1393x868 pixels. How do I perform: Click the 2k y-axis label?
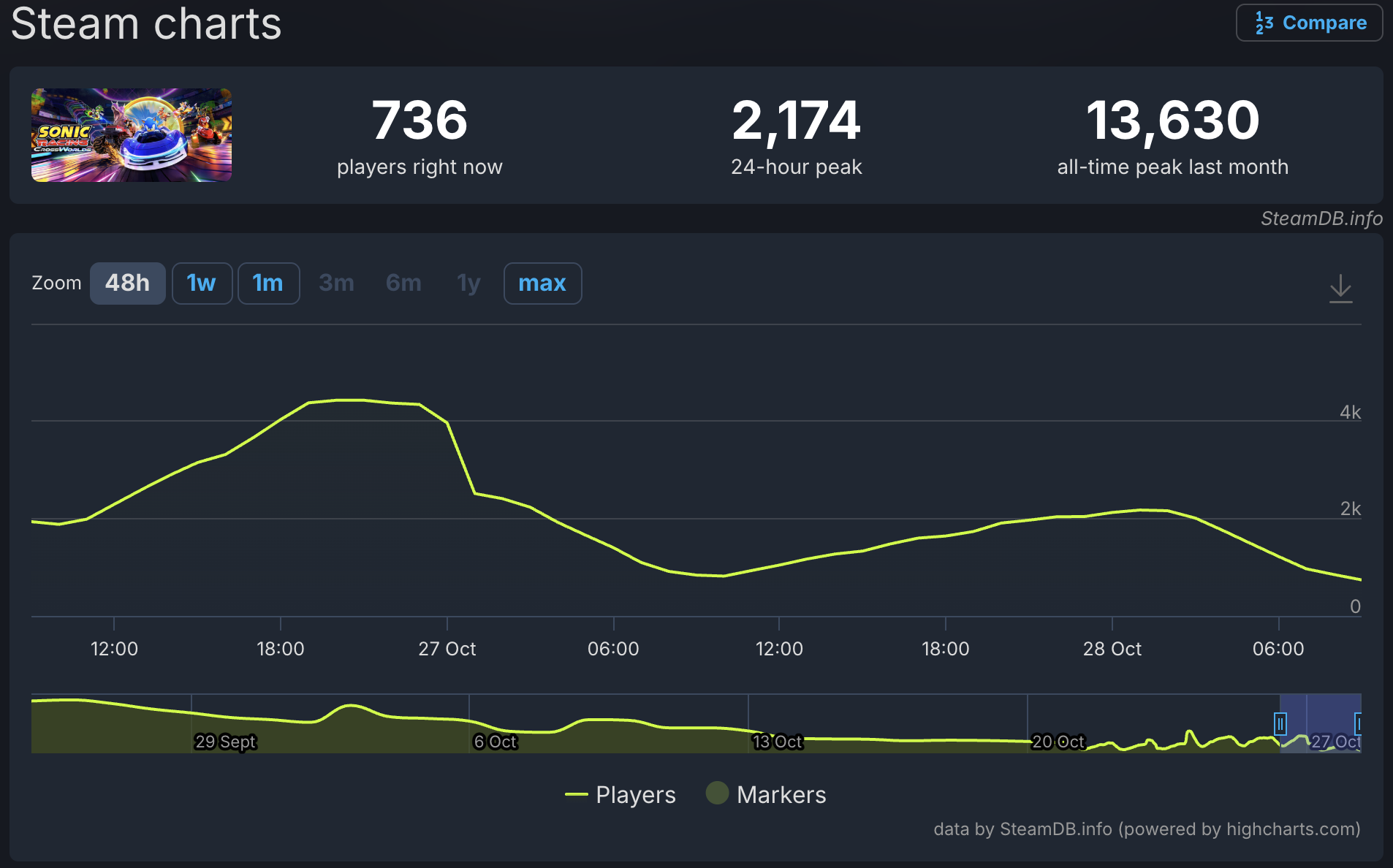tap(1350, 509)
